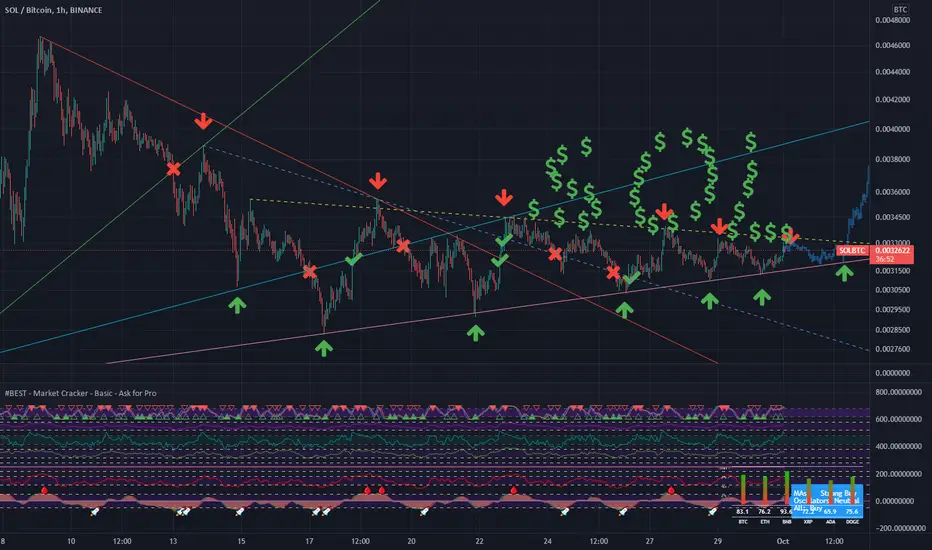Click the BNB column label in the indicator table
This screenshot has height=550, width=932.
787,522
